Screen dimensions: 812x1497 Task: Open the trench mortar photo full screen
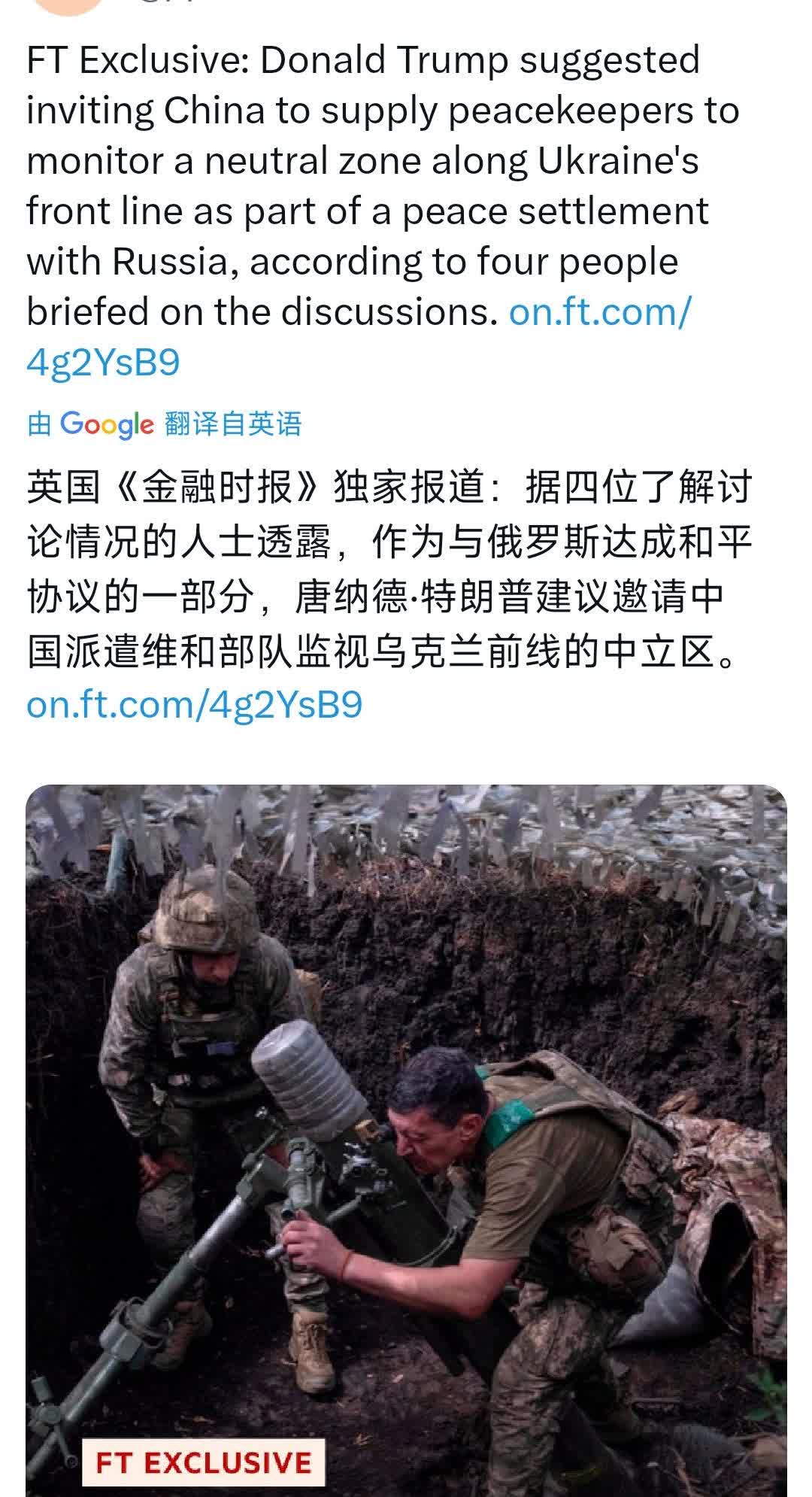pos(406,1140)
